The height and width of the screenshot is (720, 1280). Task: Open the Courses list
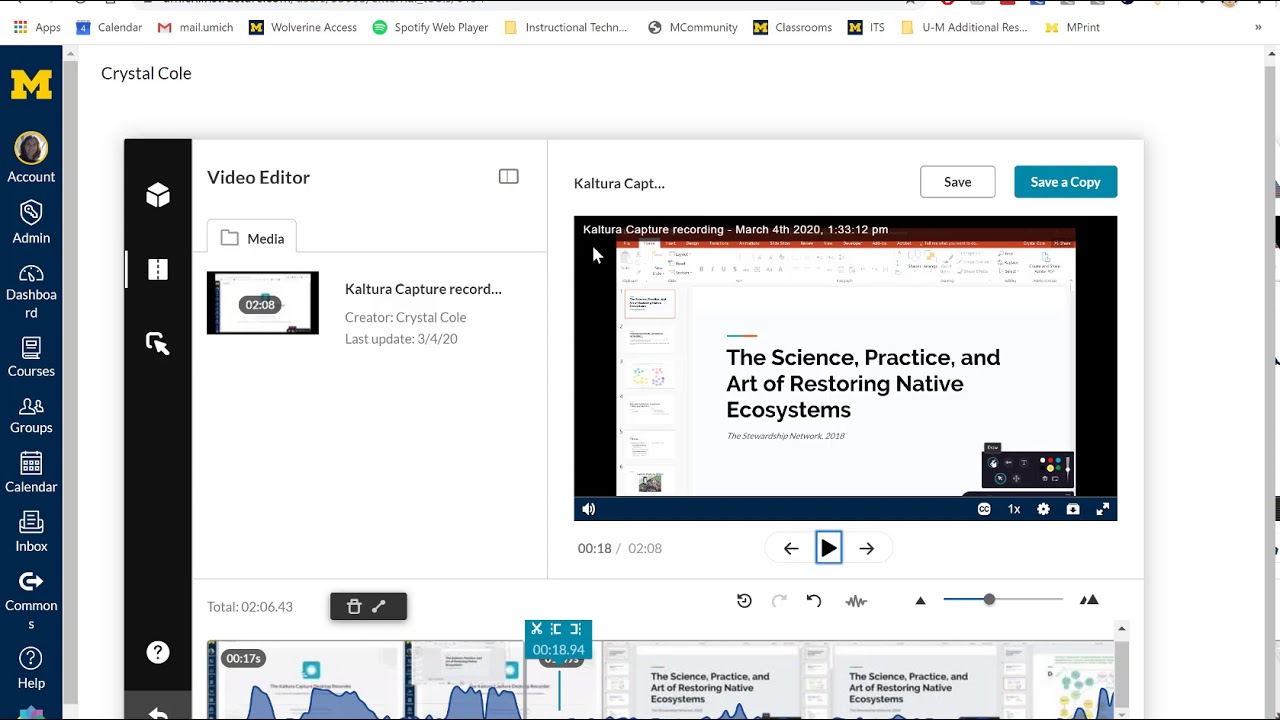click(x=31, y=357)
